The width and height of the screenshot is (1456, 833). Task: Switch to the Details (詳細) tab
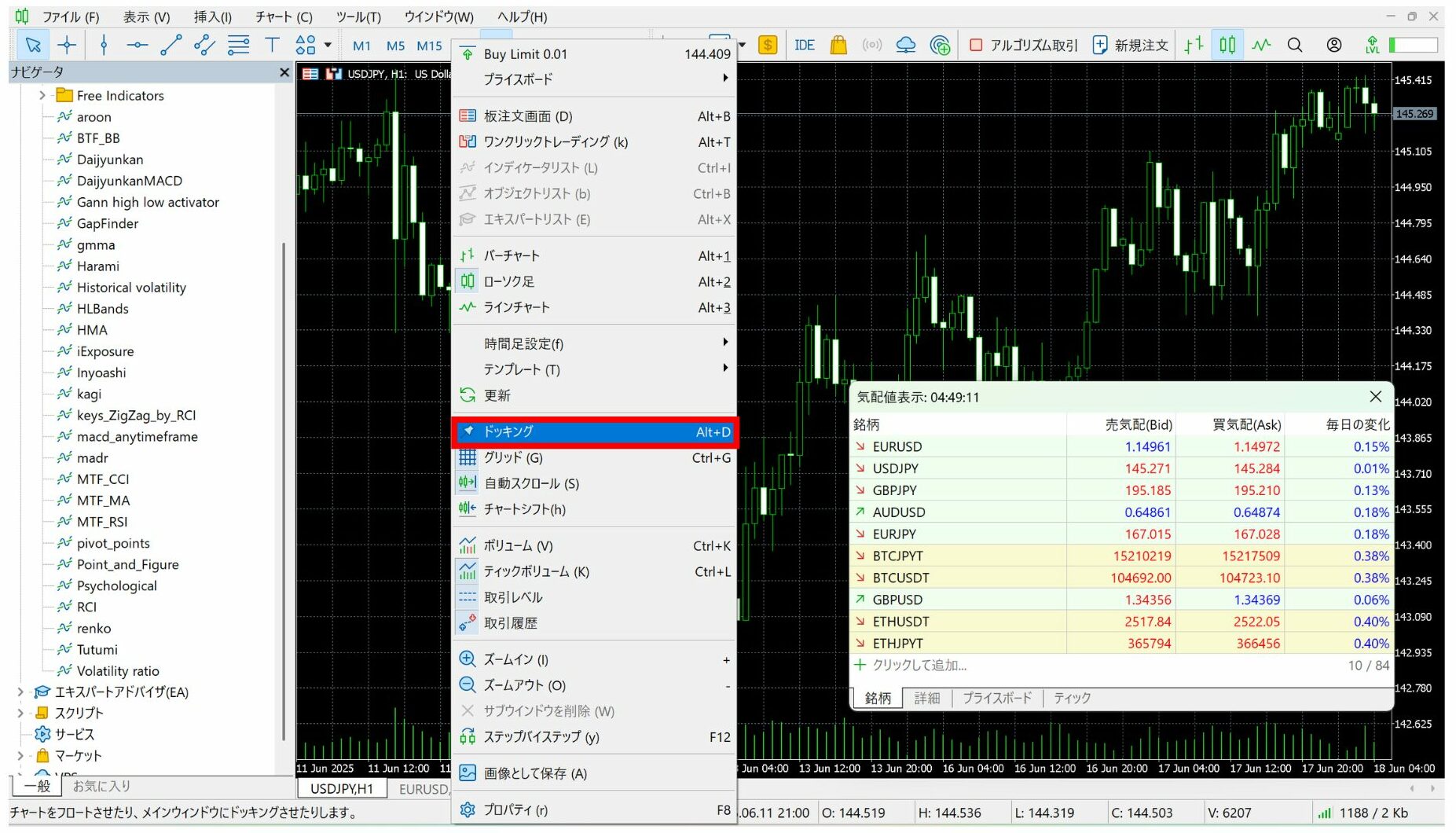coord(926,698)
